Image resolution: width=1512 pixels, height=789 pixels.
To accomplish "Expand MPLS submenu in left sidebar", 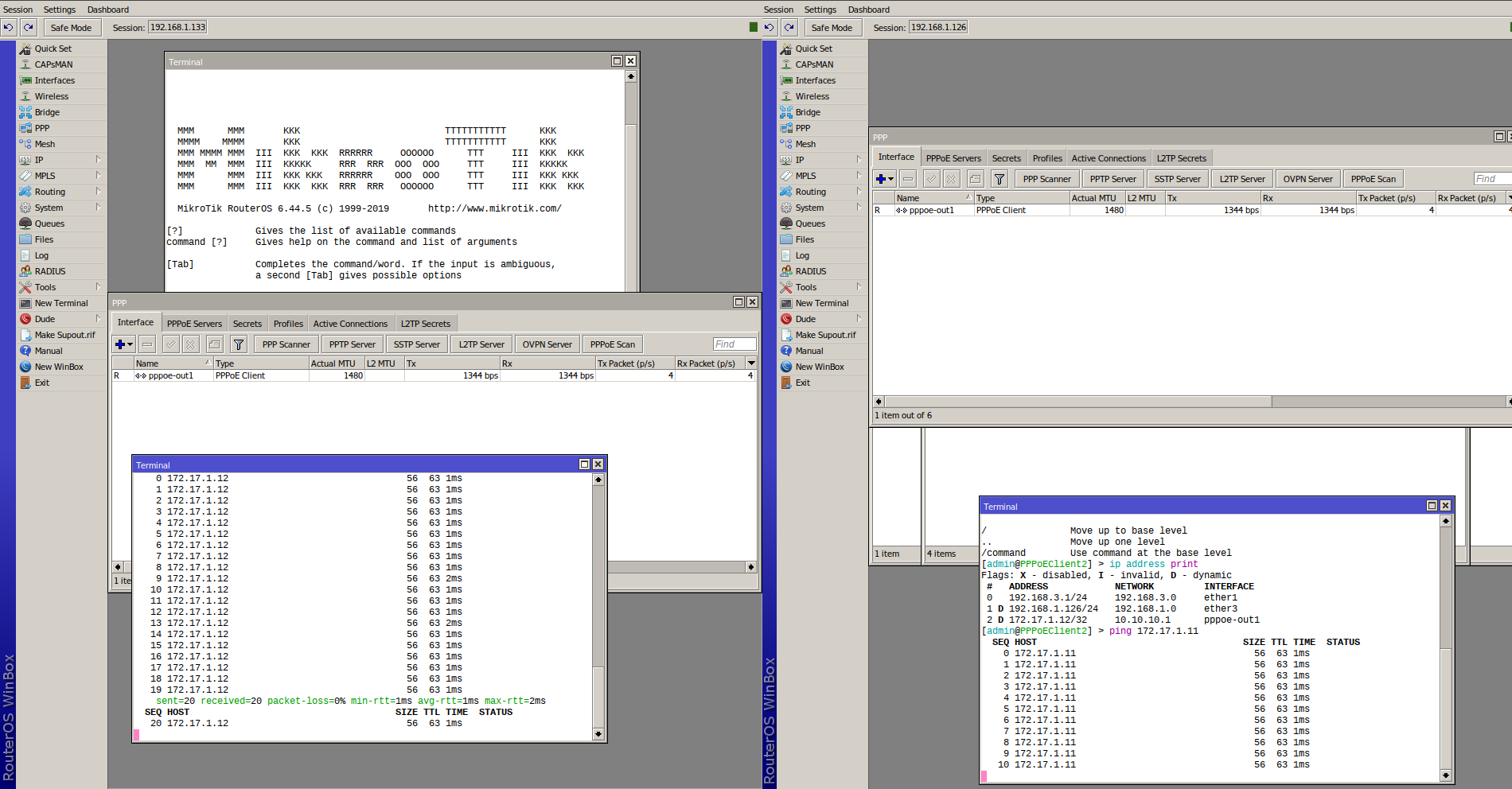I will (x=98, y=176).
